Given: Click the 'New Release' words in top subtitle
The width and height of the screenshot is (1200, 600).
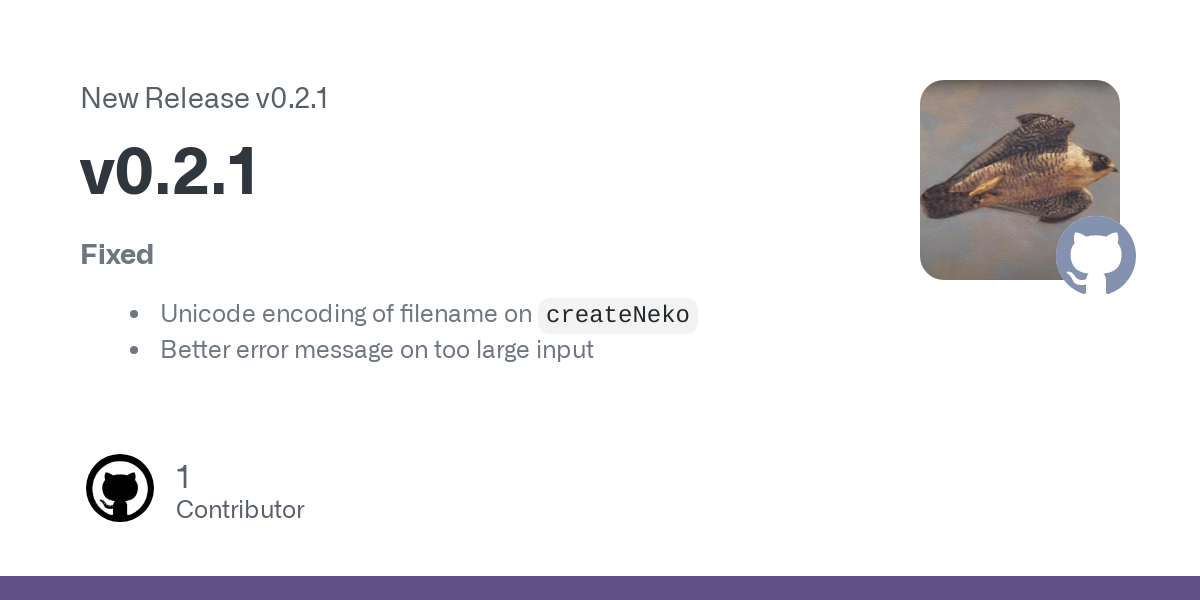Looking at the screenshot, I should (165, 99).
